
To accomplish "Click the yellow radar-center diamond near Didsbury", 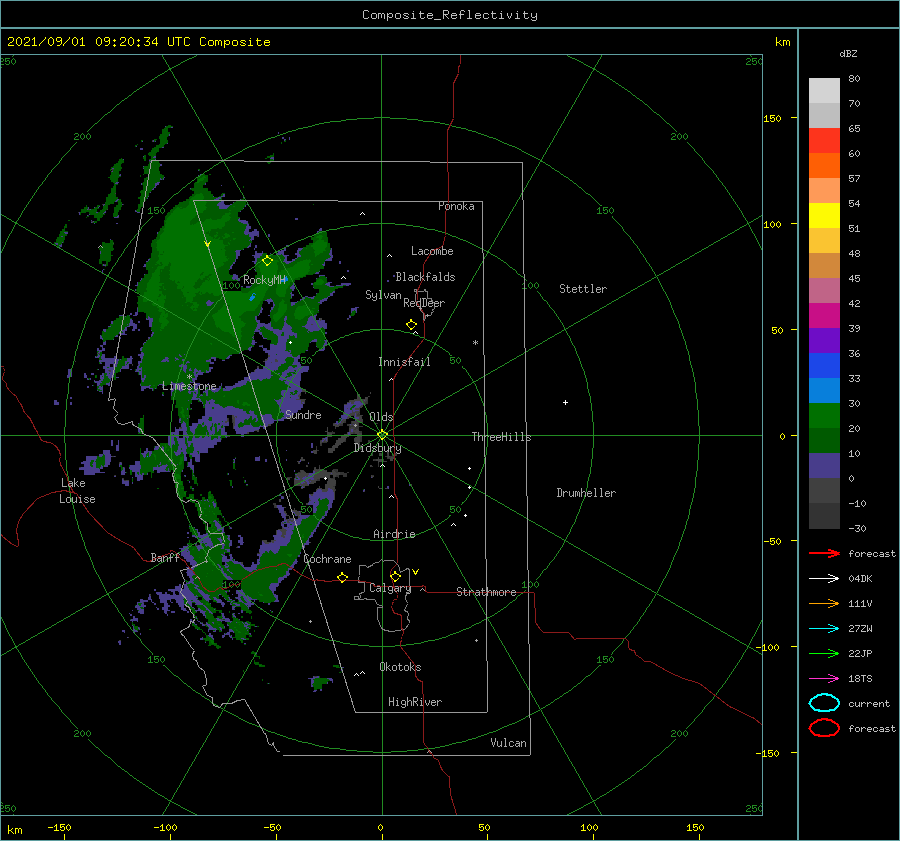I will tap(382, 435).
